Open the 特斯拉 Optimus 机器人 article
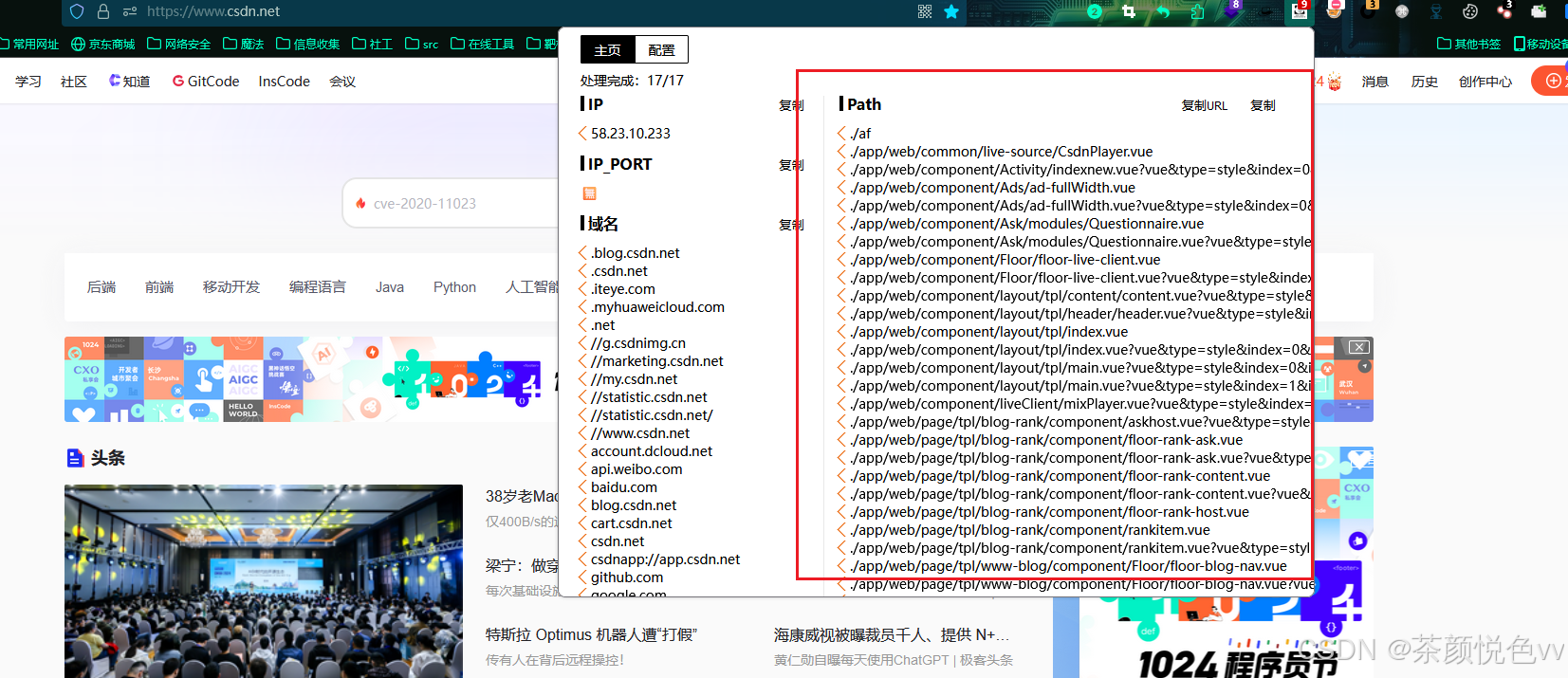The height and width of the screenshot is (678, 1568). [x=591, y=635]
